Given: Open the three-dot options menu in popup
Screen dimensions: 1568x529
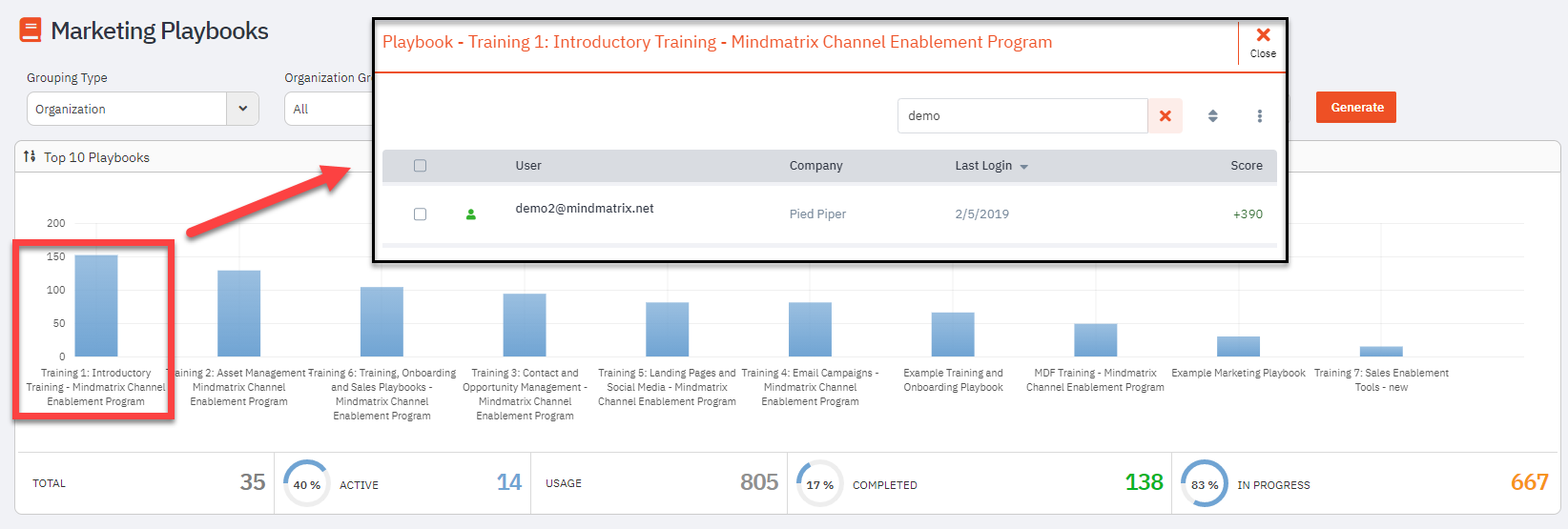Looking at the screenshot, I should (x=1259, y=116).
